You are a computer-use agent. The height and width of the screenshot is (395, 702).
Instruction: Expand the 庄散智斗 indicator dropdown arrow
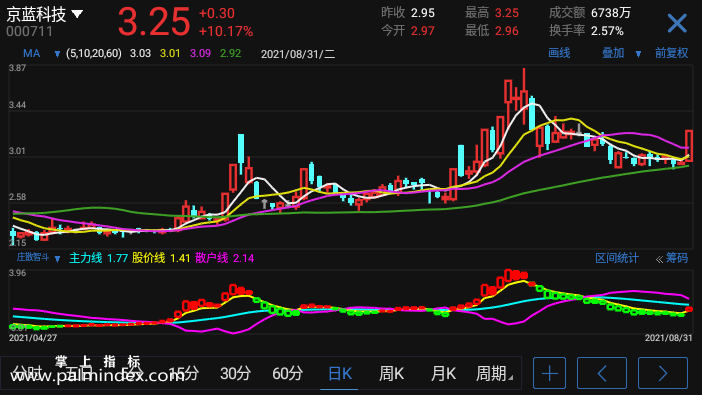click(x=57, y=259)
